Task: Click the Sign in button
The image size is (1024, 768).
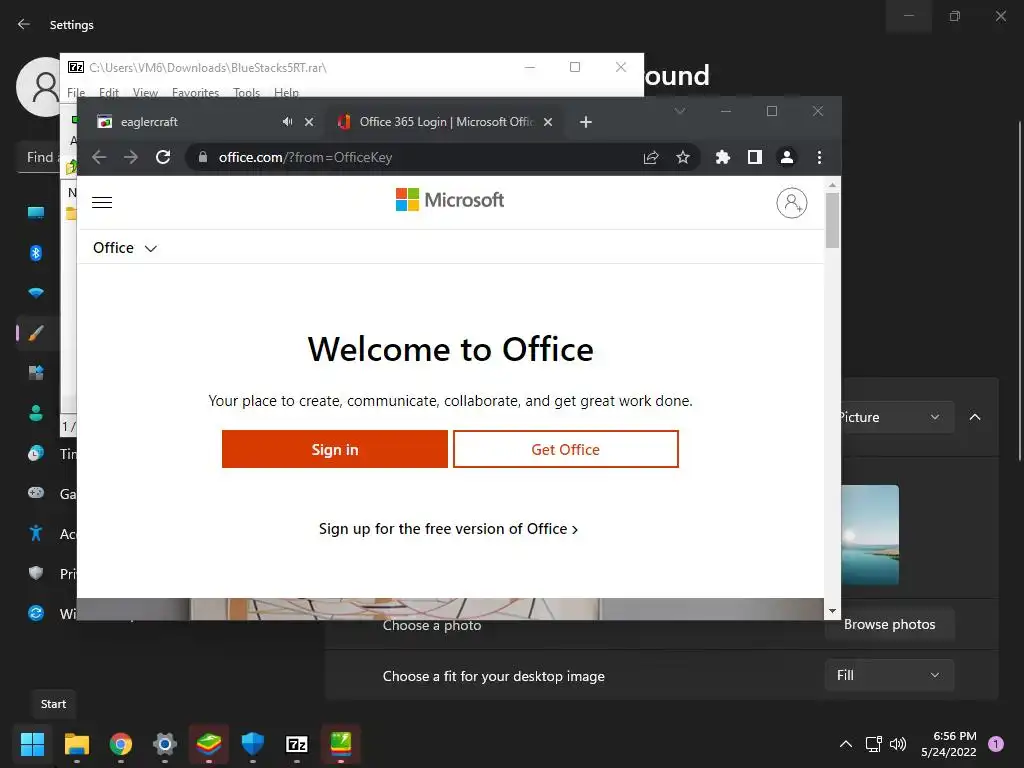Action: (335, 449)
